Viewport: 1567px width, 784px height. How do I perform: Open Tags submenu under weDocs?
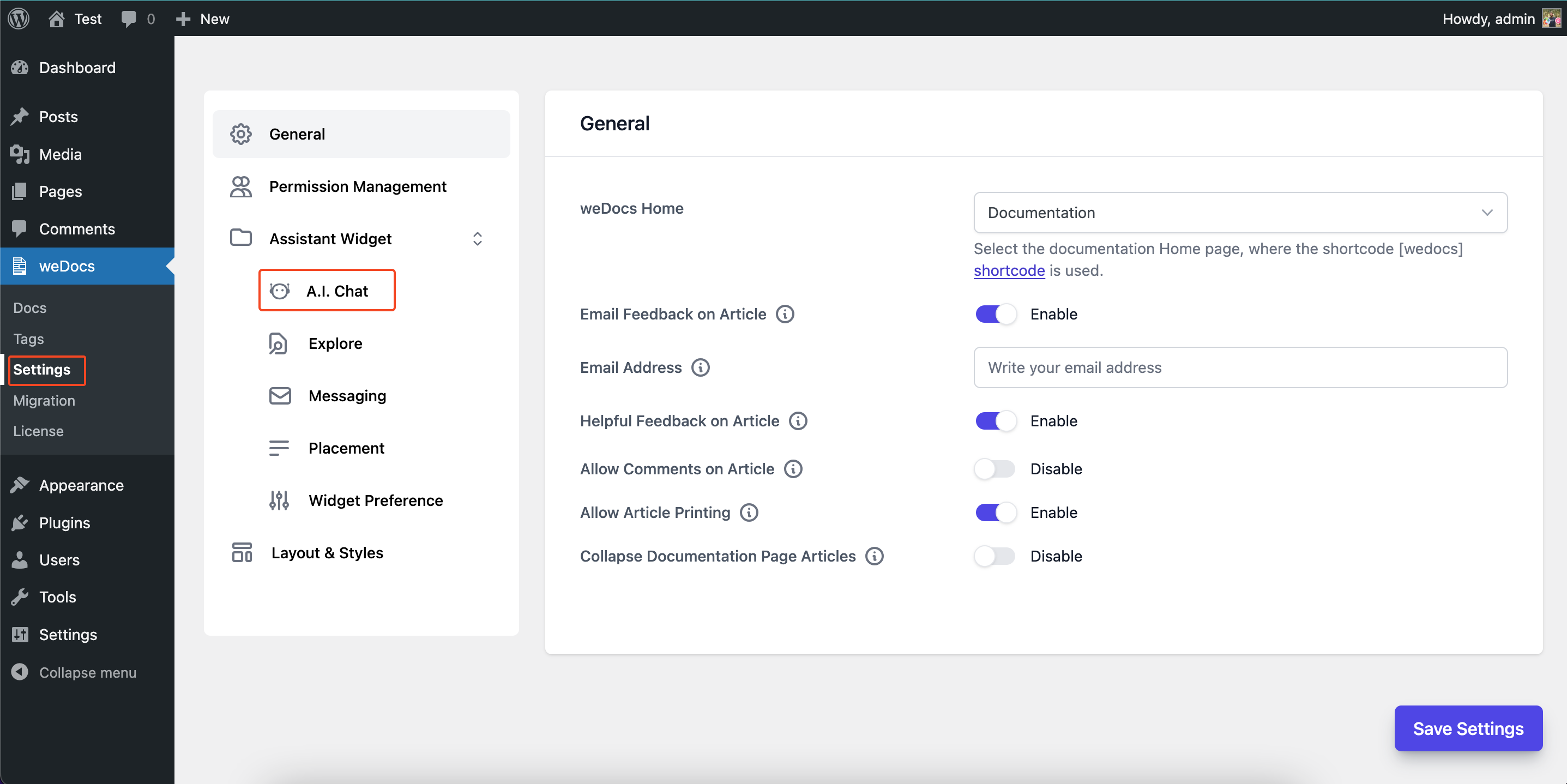click(28, 339)
